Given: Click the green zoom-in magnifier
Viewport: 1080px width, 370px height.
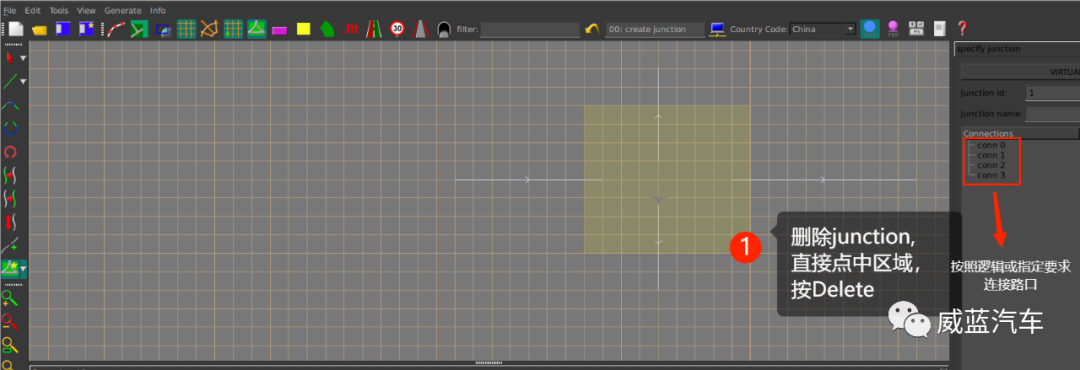Looking at the screenshot, I should (x=10, y=299).
